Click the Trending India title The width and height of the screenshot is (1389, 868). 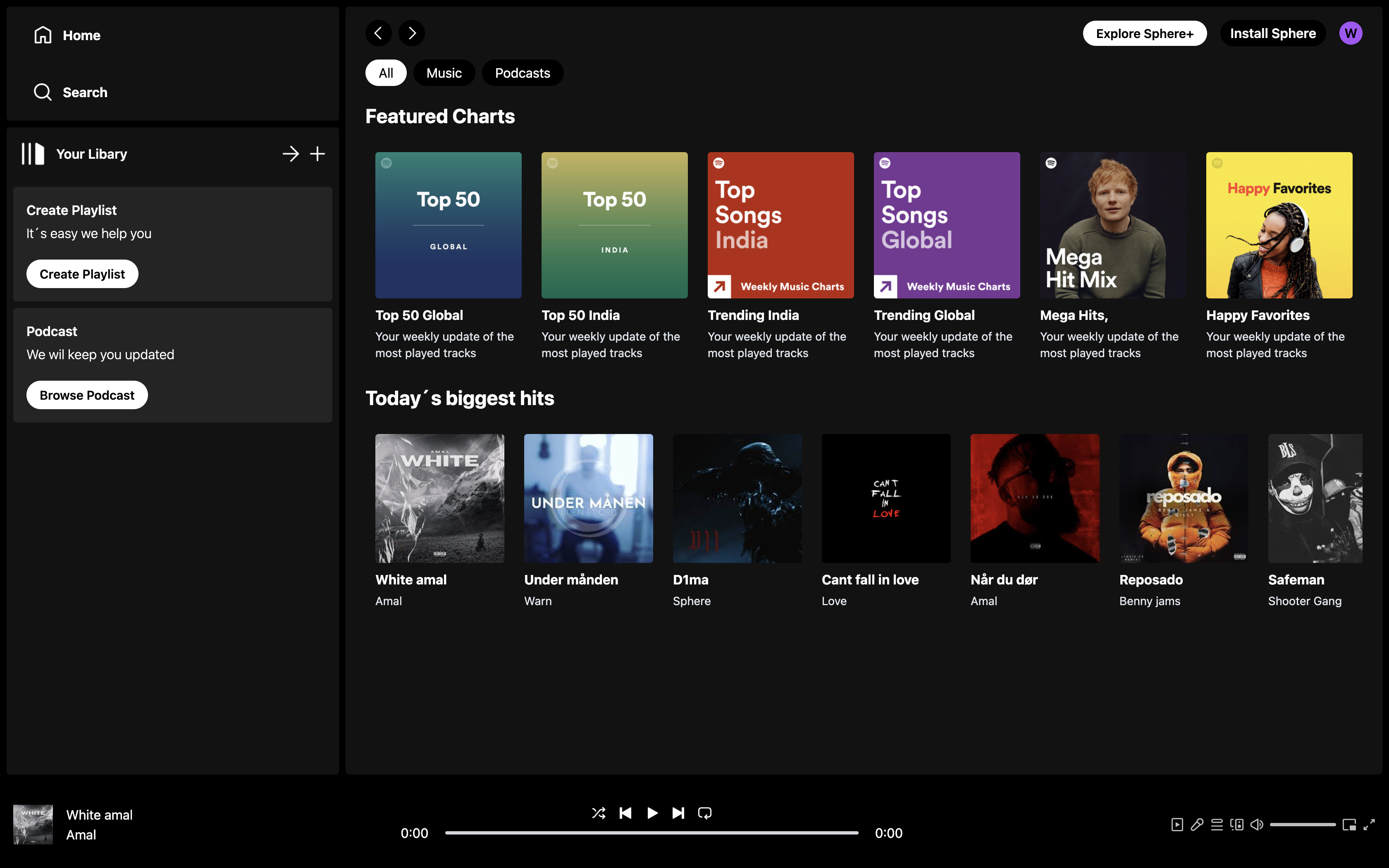pos(753,315)
